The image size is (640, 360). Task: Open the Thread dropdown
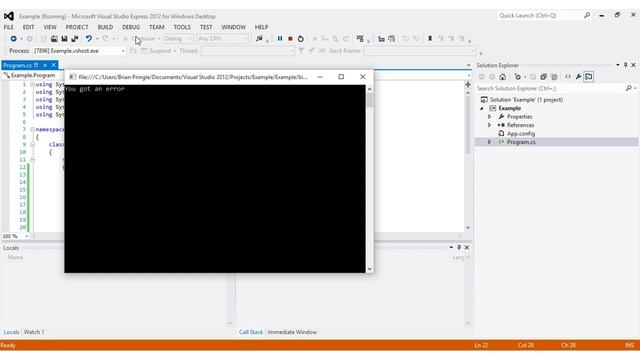248,51
